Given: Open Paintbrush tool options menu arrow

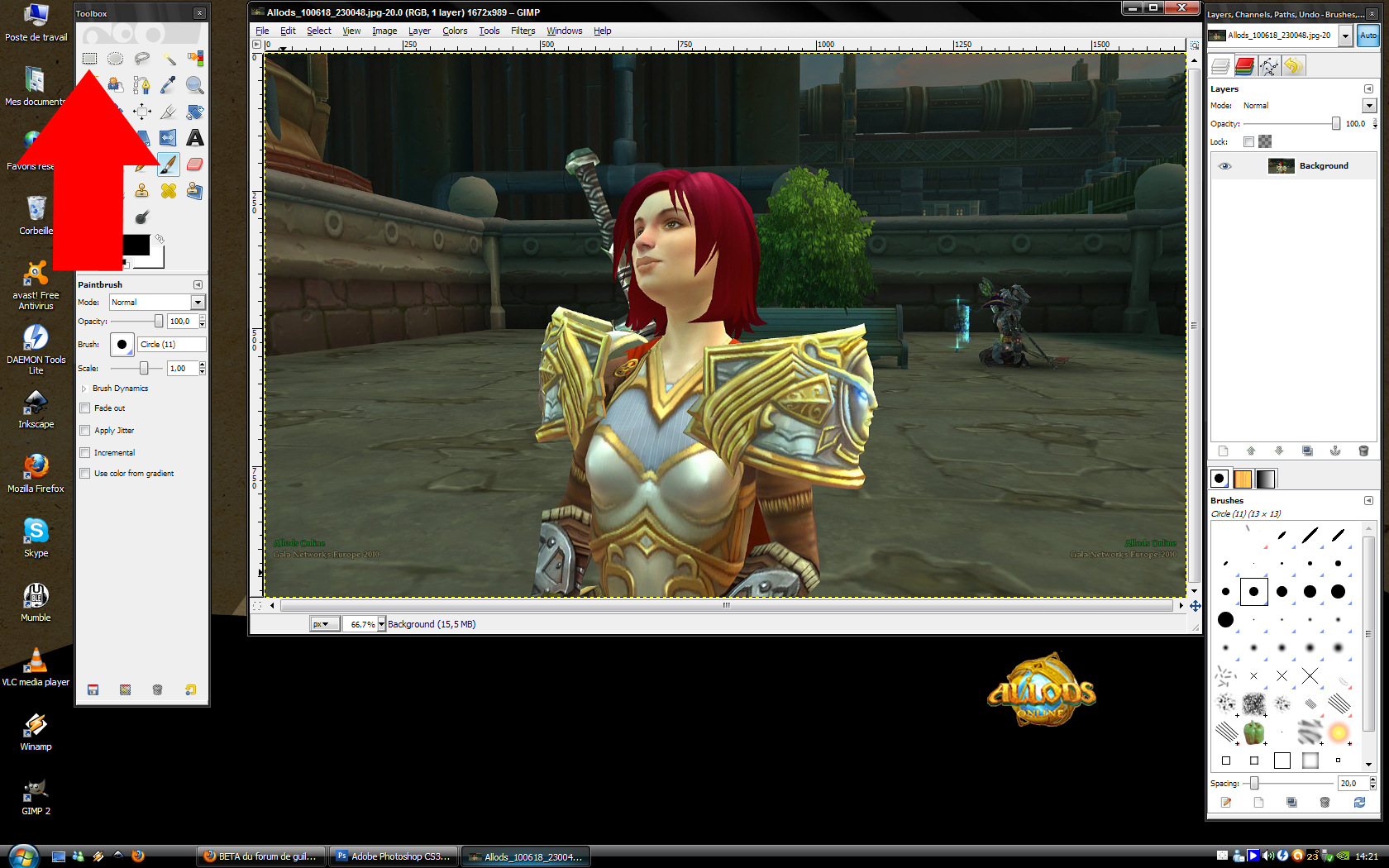Looking at the screenshot, I should pyautogui.click(x=198, y=284).
